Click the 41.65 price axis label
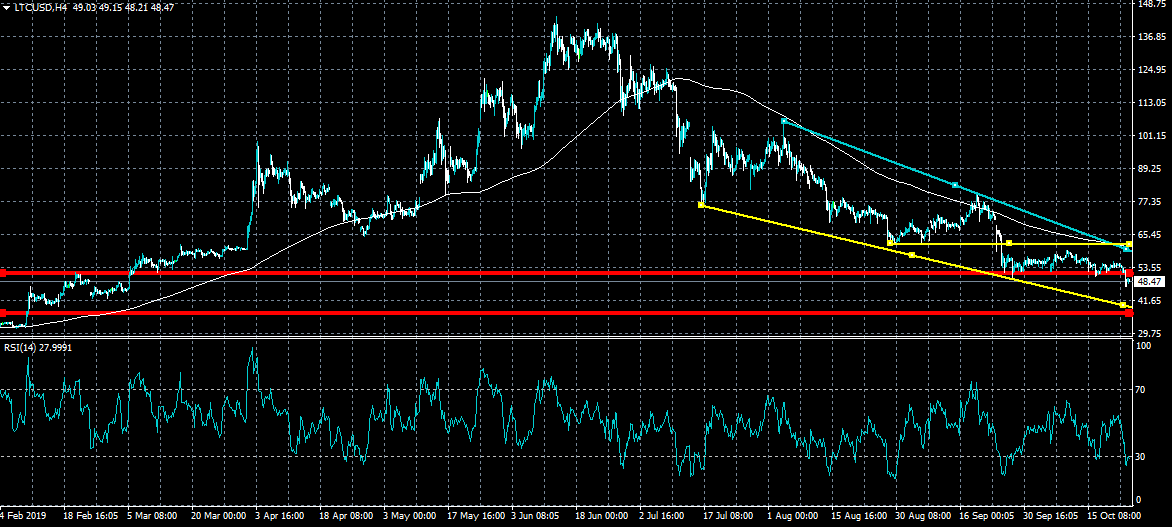 [1151, 301]
